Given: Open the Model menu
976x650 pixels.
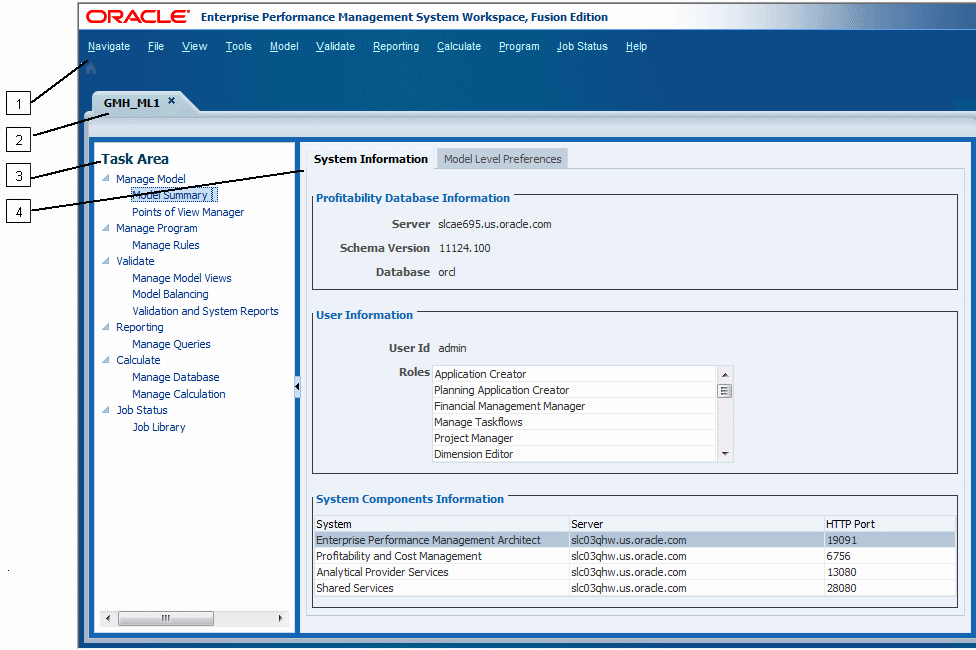Looking at the screenshot, I should coord(284,47).
